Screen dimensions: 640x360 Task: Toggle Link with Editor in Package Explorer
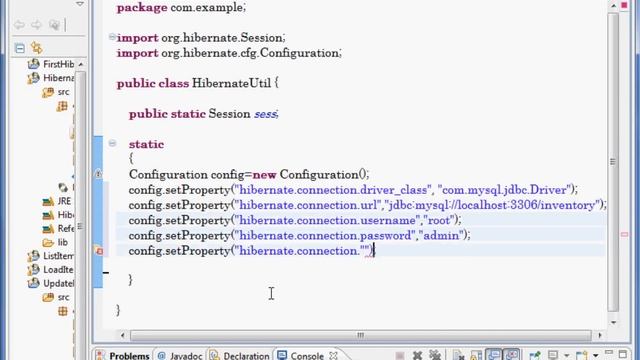coord(37,48)
